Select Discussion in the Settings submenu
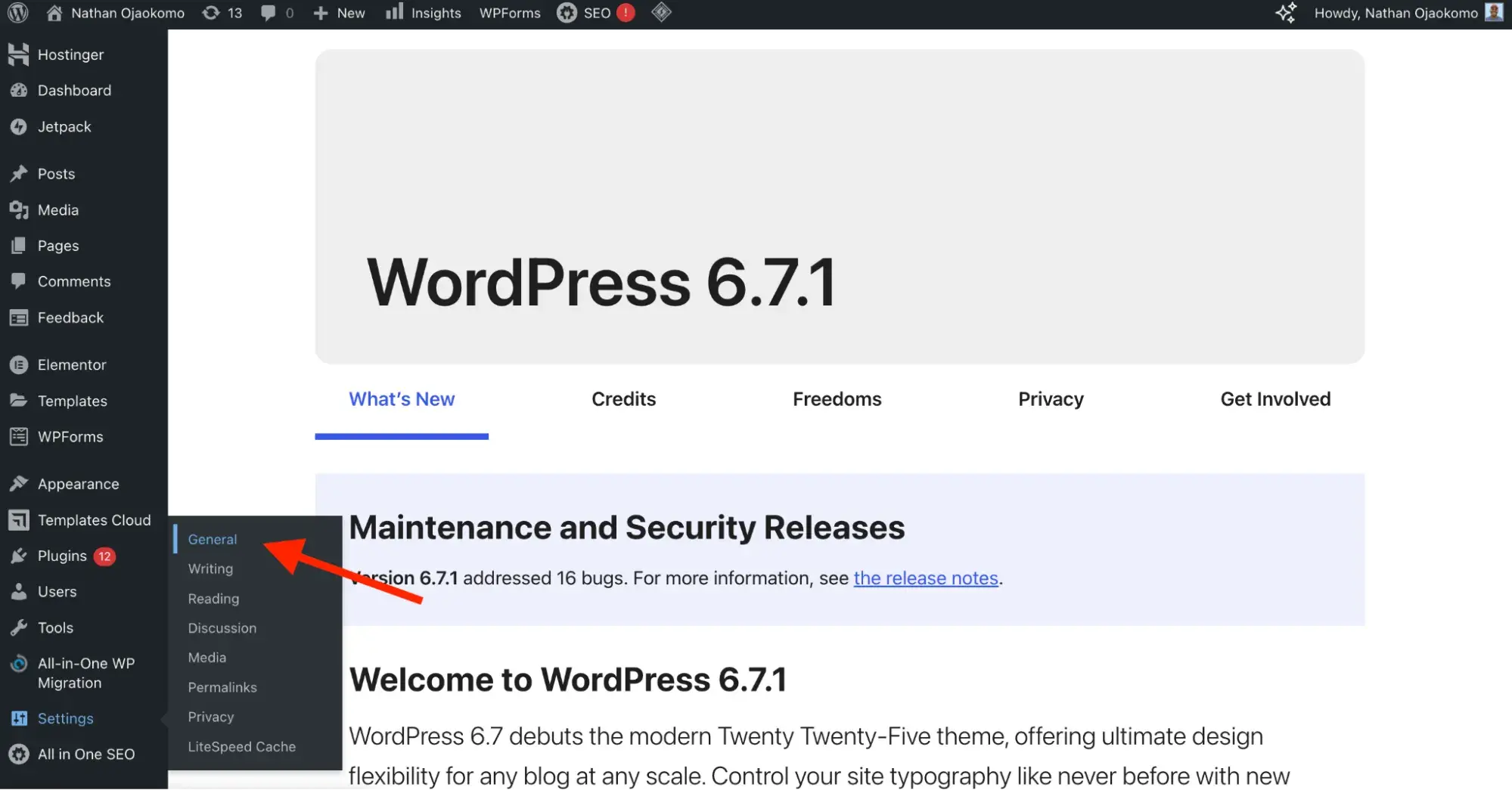The width and height of the screenshot is (1512, 790). 222,627
